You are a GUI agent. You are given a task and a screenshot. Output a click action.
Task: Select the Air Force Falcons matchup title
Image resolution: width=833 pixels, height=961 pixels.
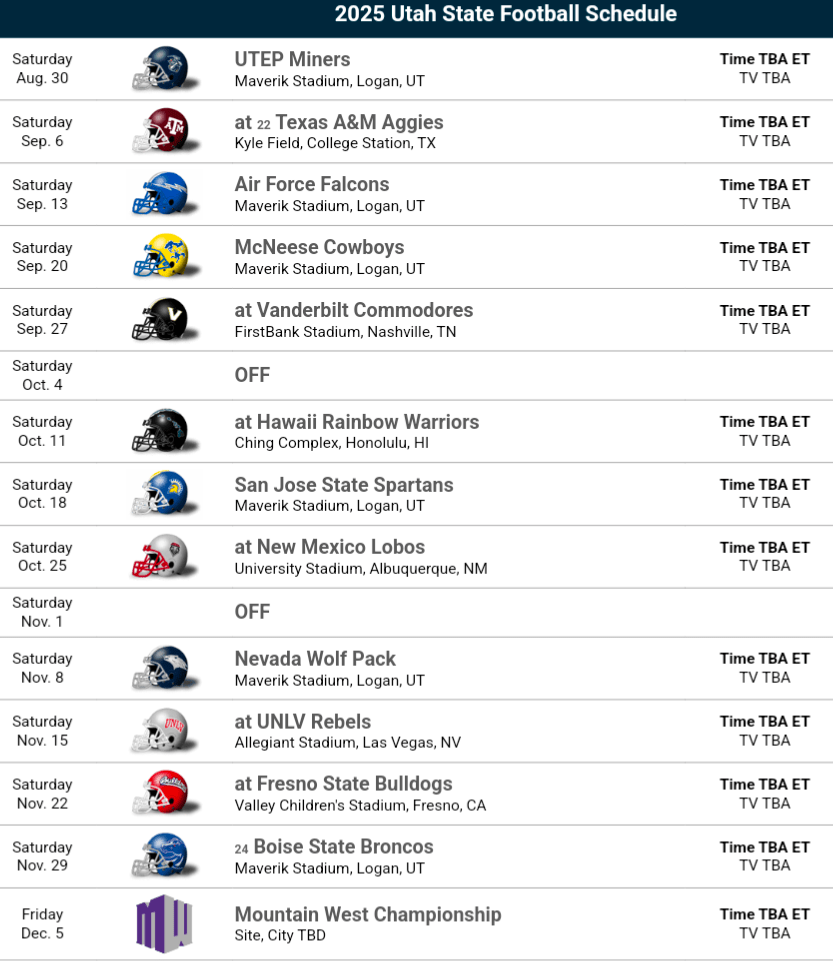312,184
